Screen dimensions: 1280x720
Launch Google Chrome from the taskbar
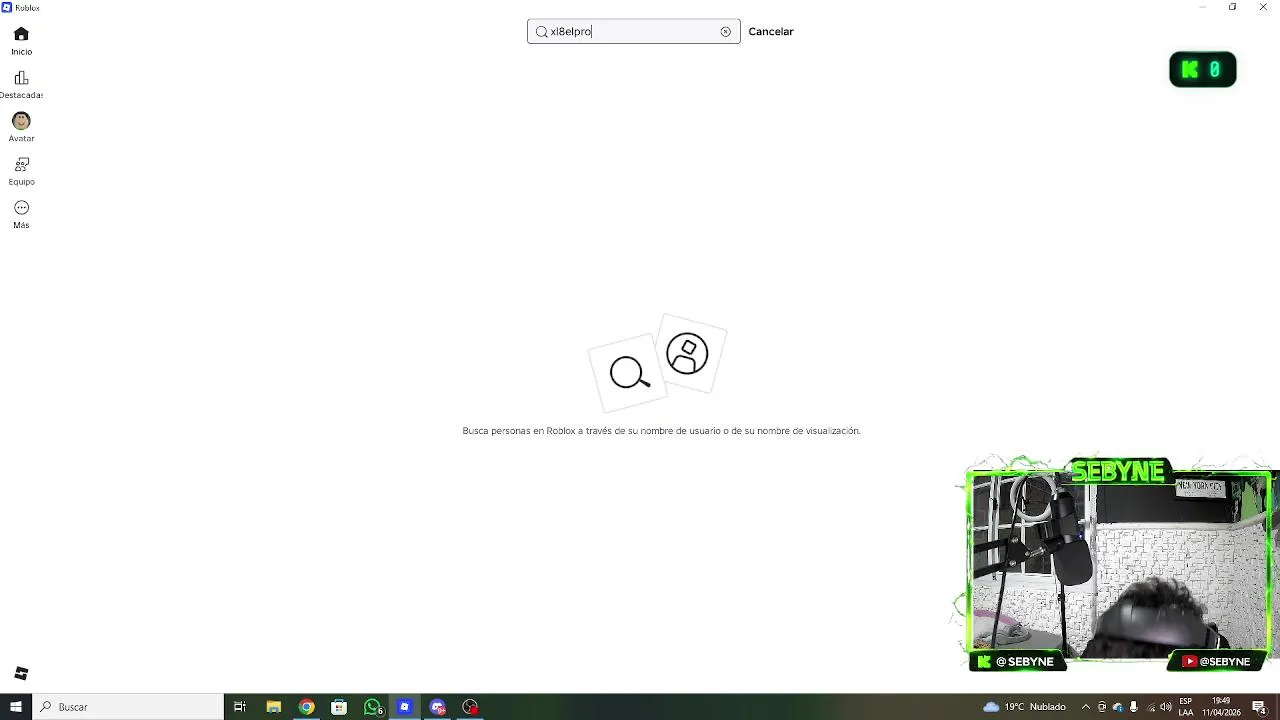click(306, 707)
